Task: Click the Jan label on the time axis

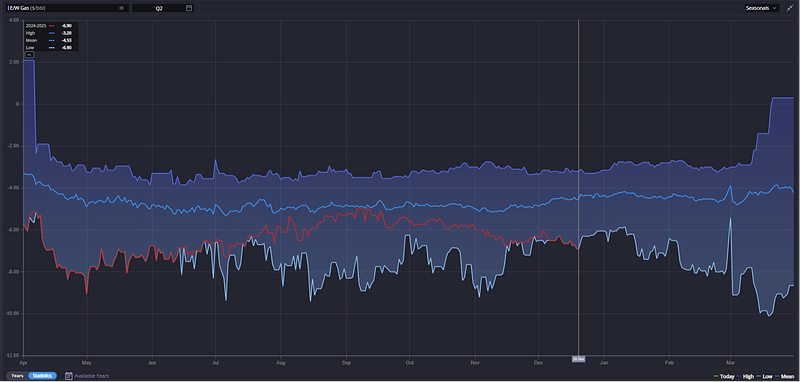Action: pyautogui.click(x=604, y=363)
